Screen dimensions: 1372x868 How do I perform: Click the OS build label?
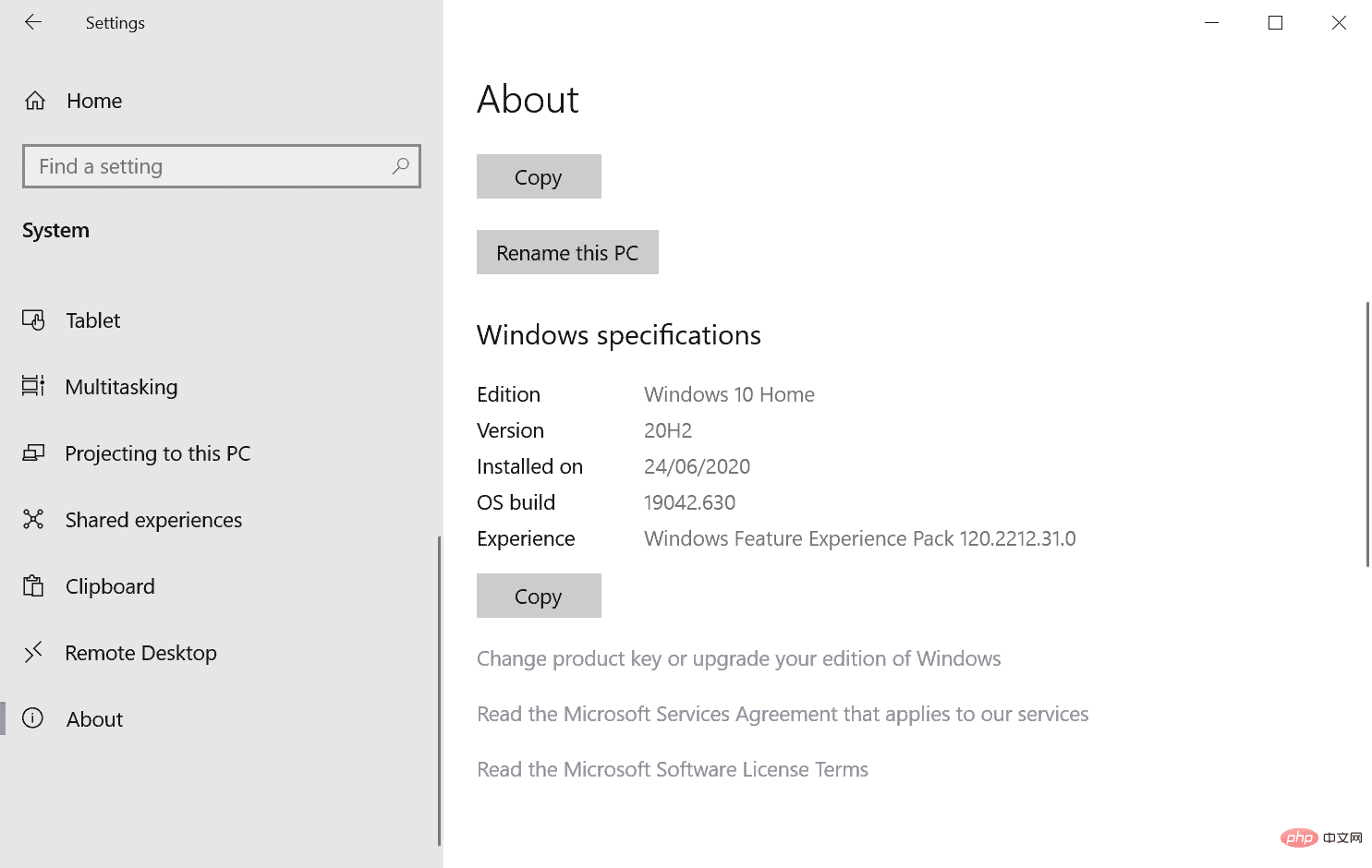(x=516, y=502)
